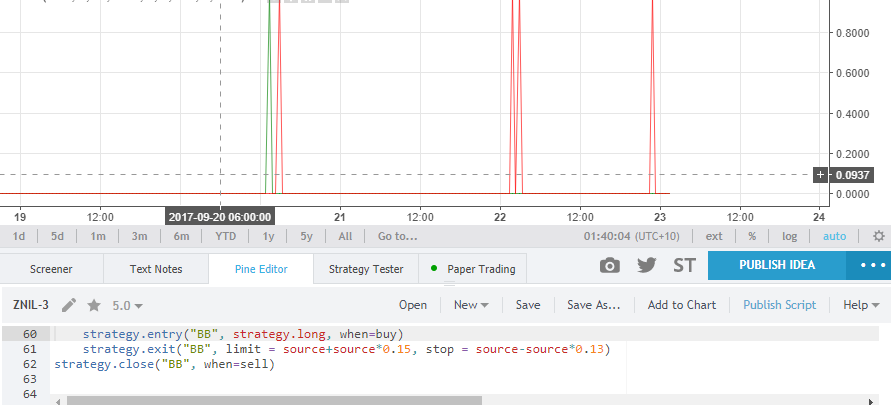The width and height of the screenshot is (891, 405).
Task: Set chart range to 1d
Action: click(19, 236)
